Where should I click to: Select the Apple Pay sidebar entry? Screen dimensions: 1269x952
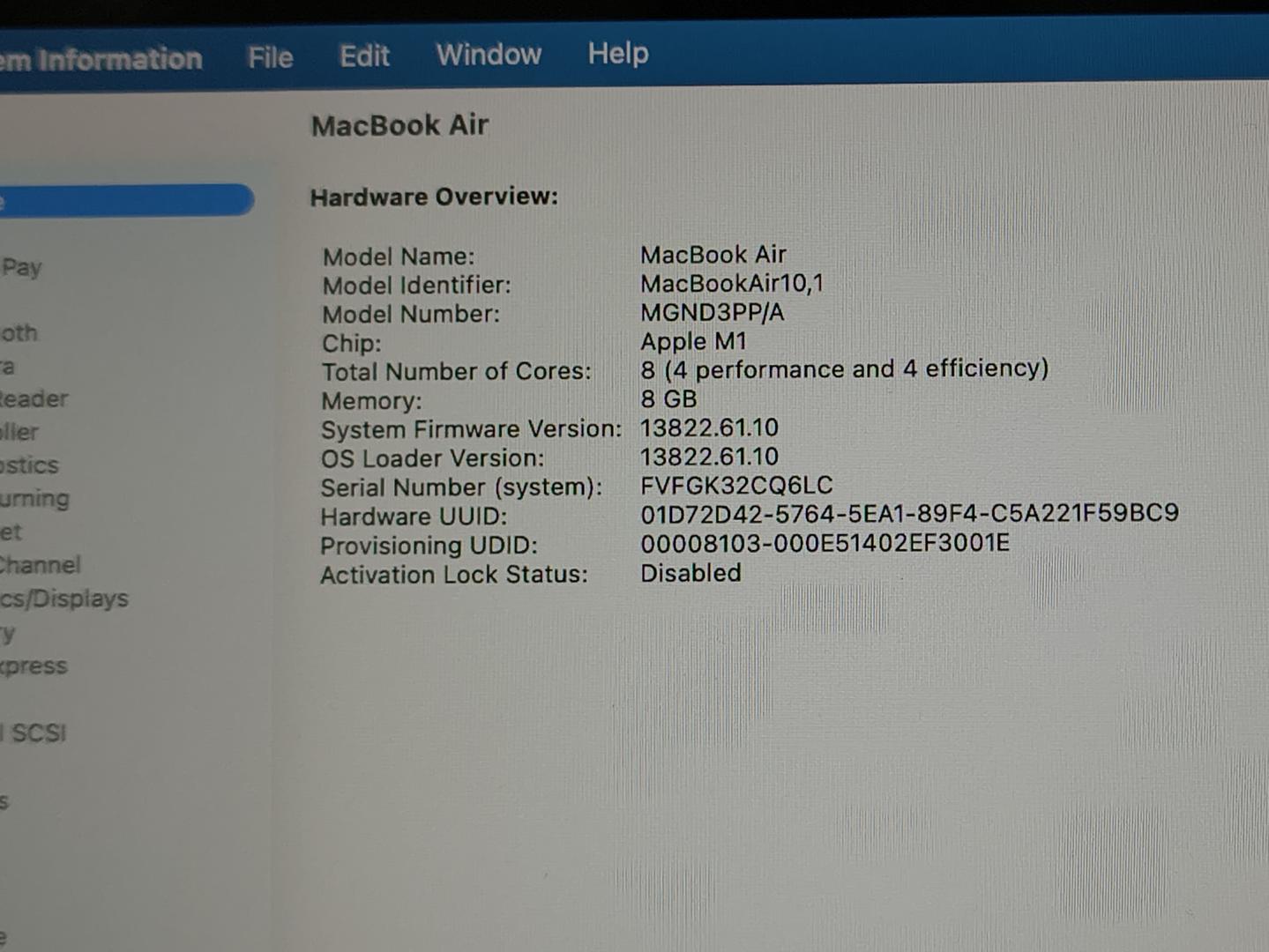(x=21, y=267)
